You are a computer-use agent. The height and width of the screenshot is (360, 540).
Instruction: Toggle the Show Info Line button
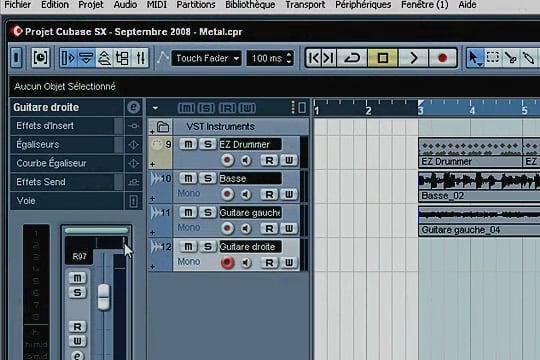point(86,58)
